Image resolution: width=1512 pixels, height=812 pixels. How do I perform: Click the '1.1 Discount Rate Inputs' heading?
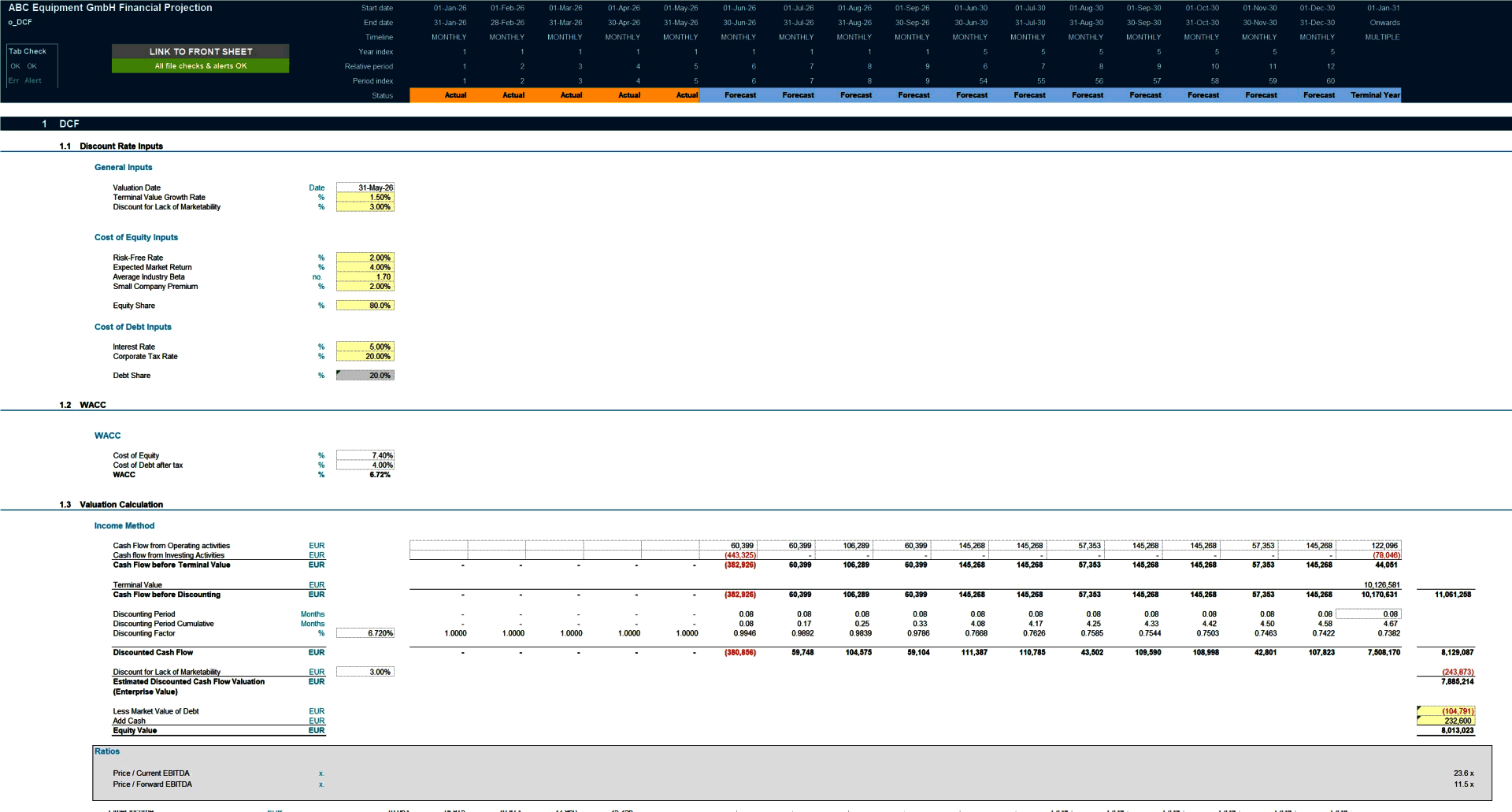(x=111, y=146)
